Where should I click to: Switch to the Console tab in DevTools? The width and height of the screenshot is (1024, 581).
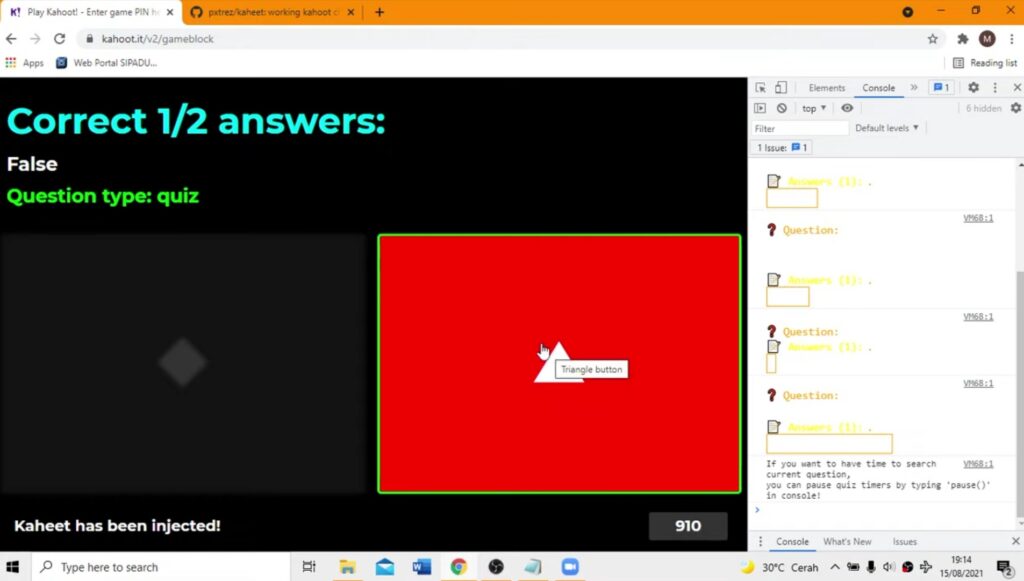point(878,87)
